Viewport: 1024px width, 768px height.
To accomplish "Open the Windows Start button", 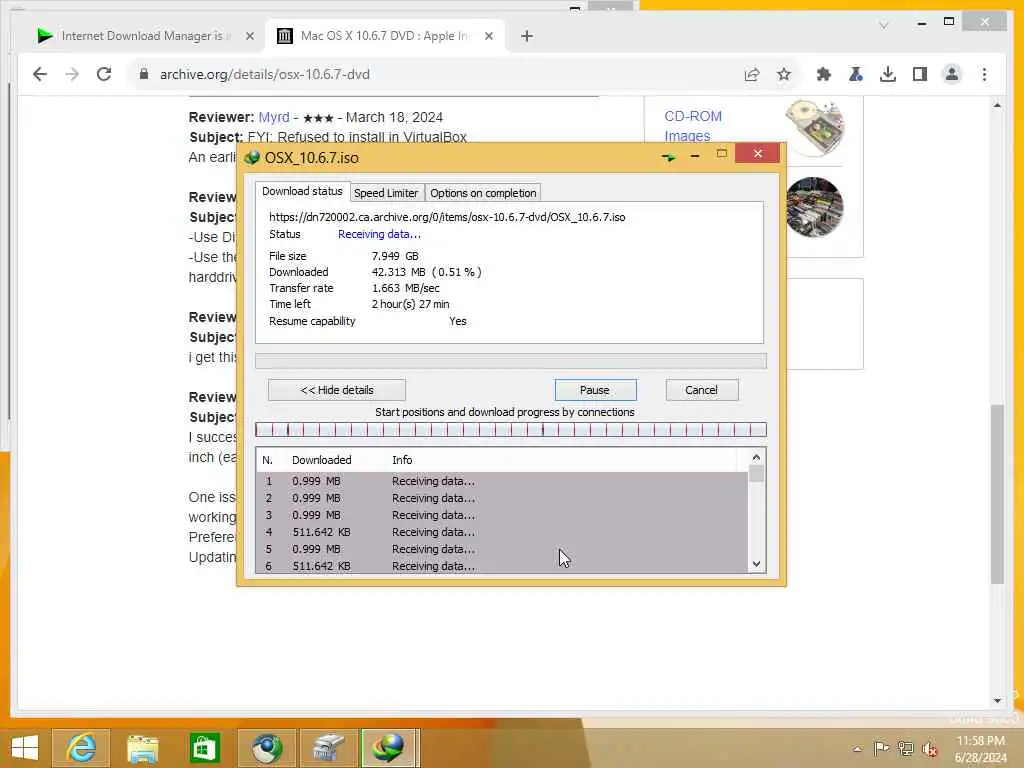I will click(25, 748).
